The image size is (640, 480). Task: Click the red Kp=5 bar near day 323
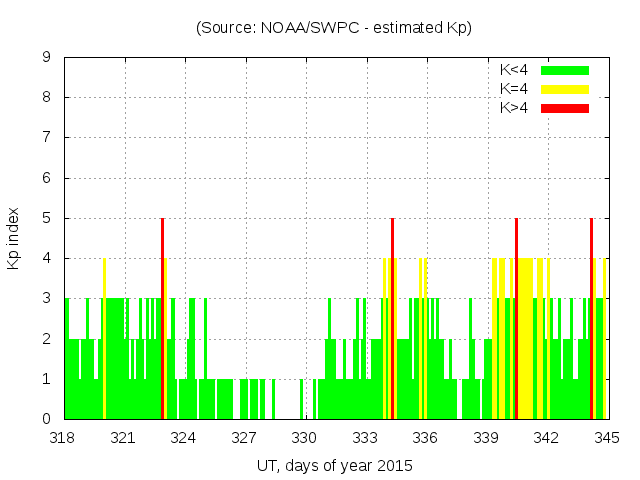pos(162,320)
